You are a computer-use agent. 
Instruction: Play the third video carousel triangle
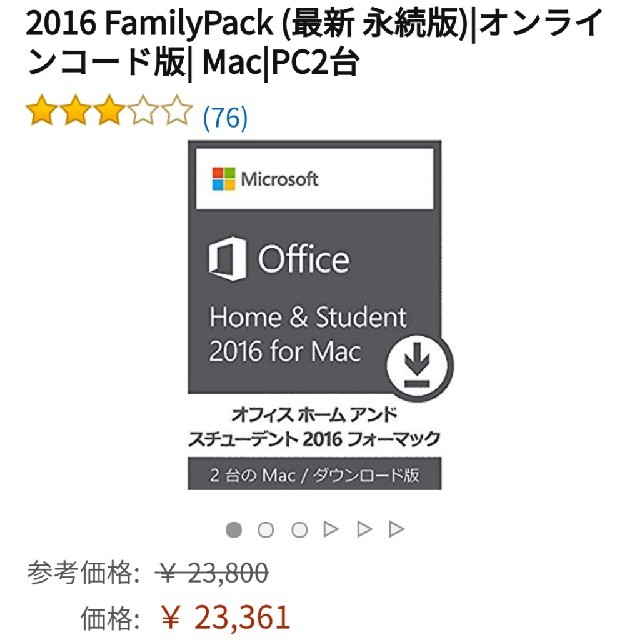[x=396, y=529]
